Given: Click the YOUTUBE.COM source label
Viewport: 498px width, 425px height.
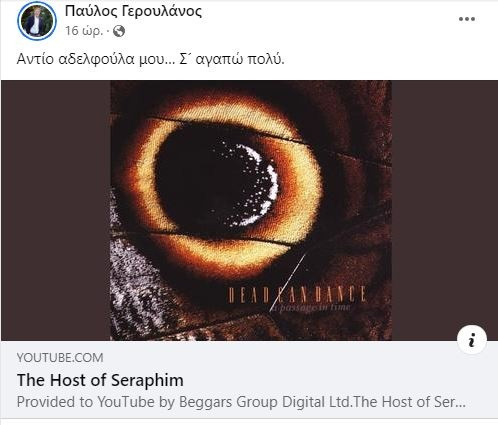Looking at the screenshot, I should [60, 358].
